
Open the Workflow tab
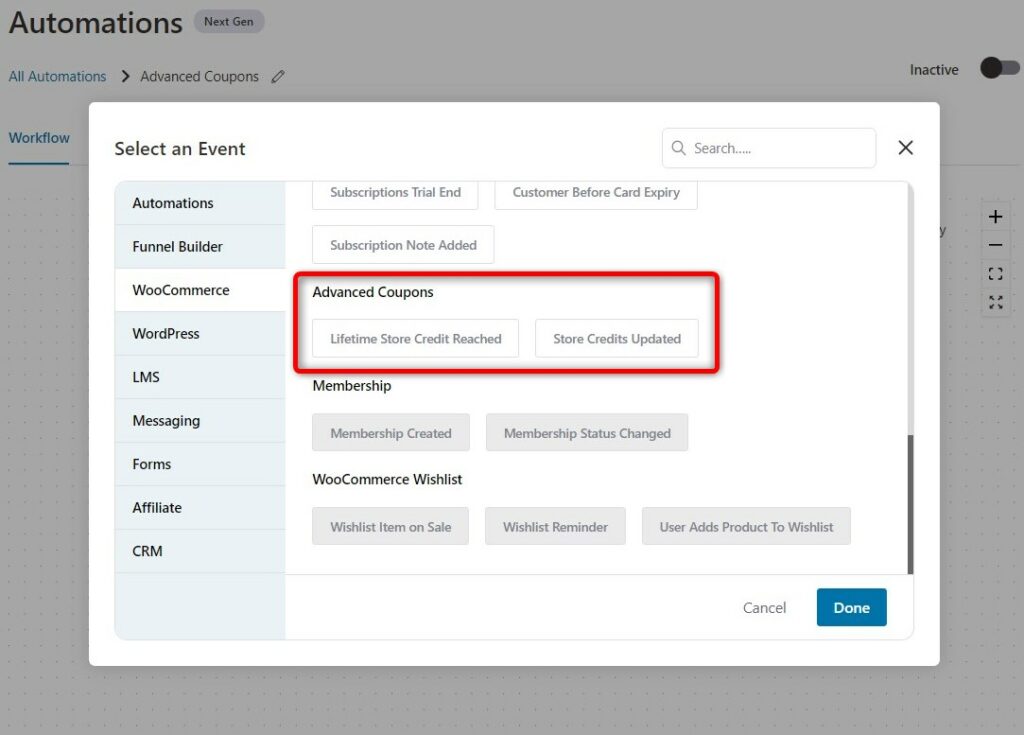coord(39,138)
